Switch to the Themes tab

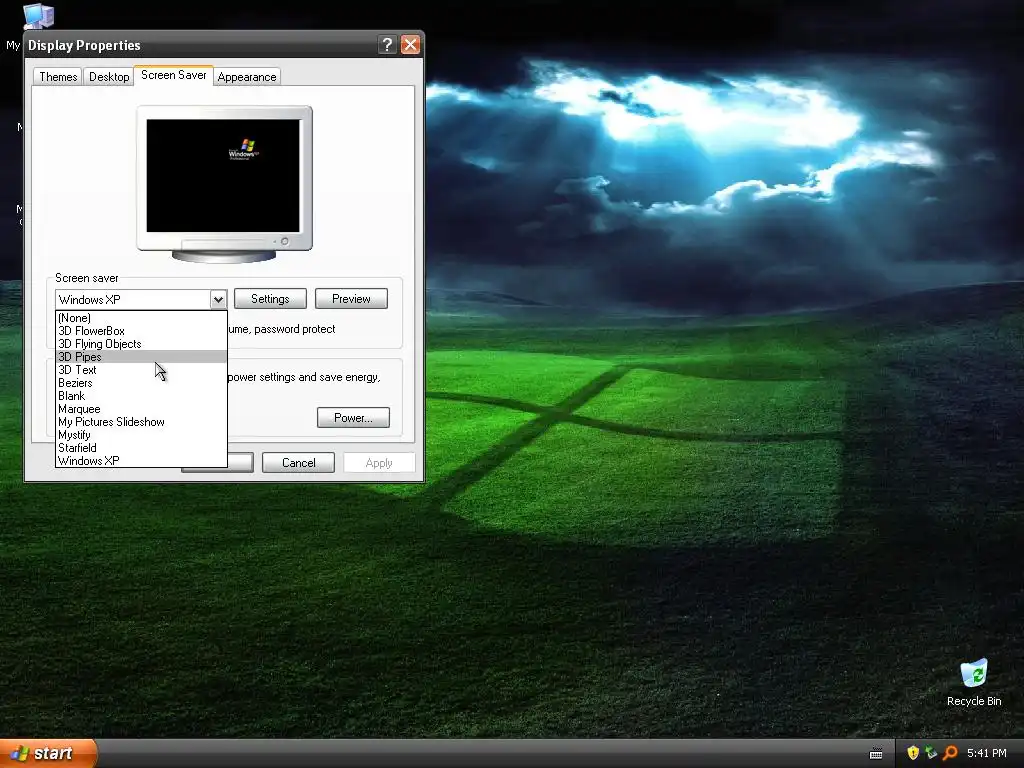pyautogui.click(x=58, y=76)
